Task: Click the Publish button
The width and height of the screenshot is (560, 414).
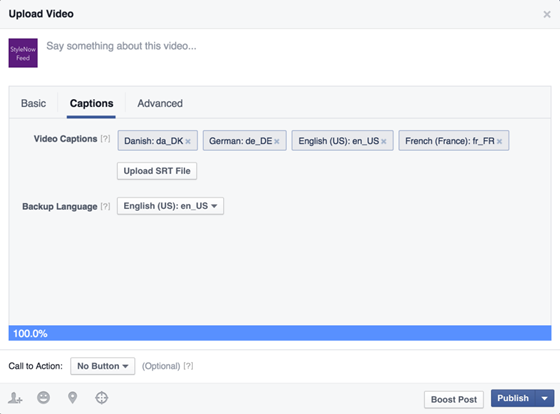Action: click(x=513, y=398)
